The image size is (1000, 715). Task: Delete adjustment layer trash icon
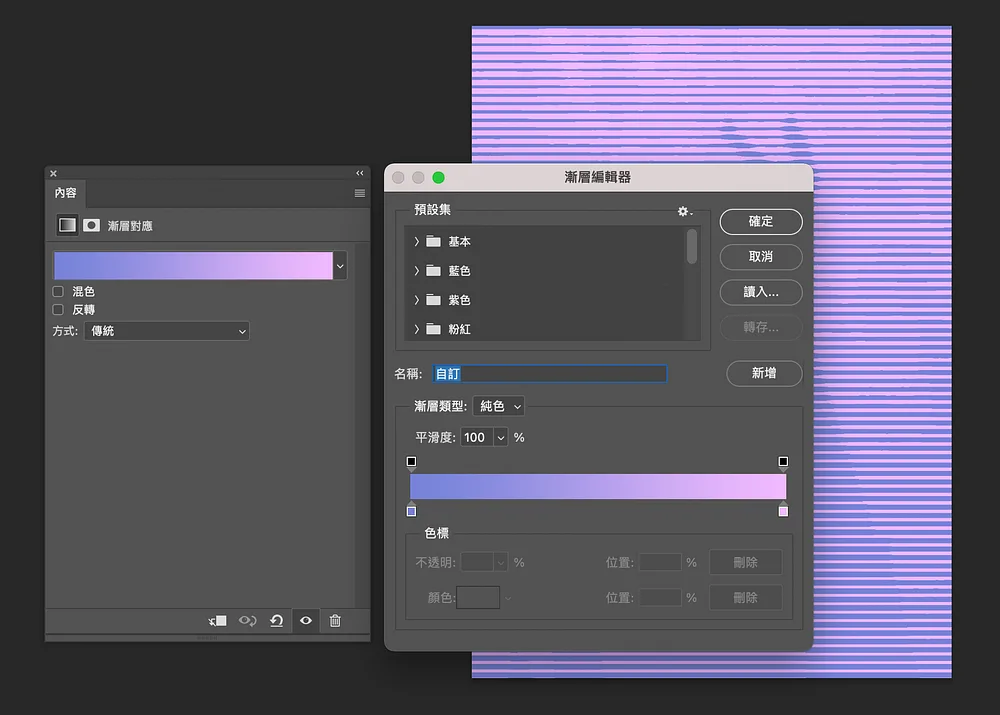(x=335, y=621)
